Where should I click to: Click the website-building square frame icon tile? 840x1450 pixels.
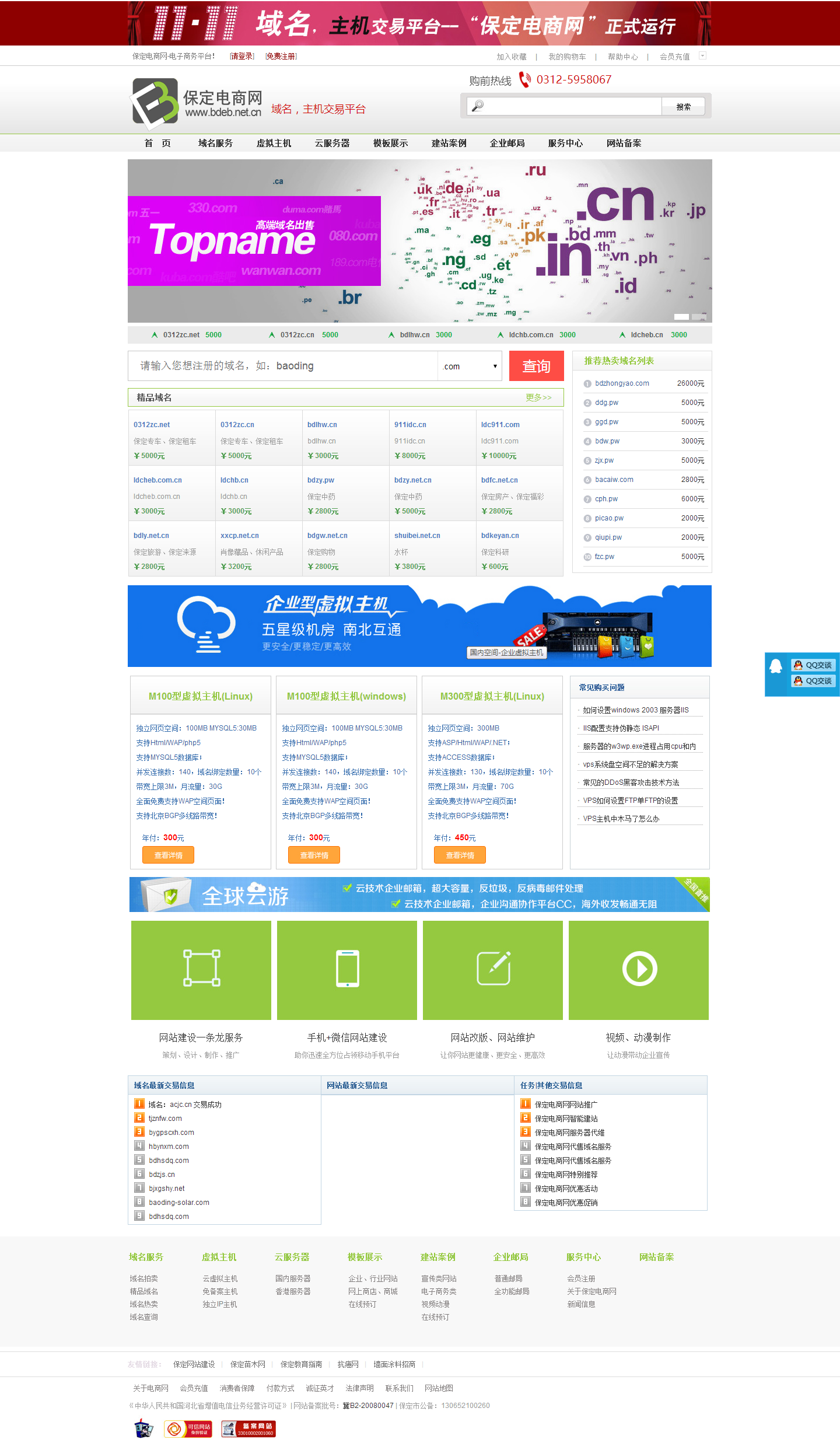[201, 970]
